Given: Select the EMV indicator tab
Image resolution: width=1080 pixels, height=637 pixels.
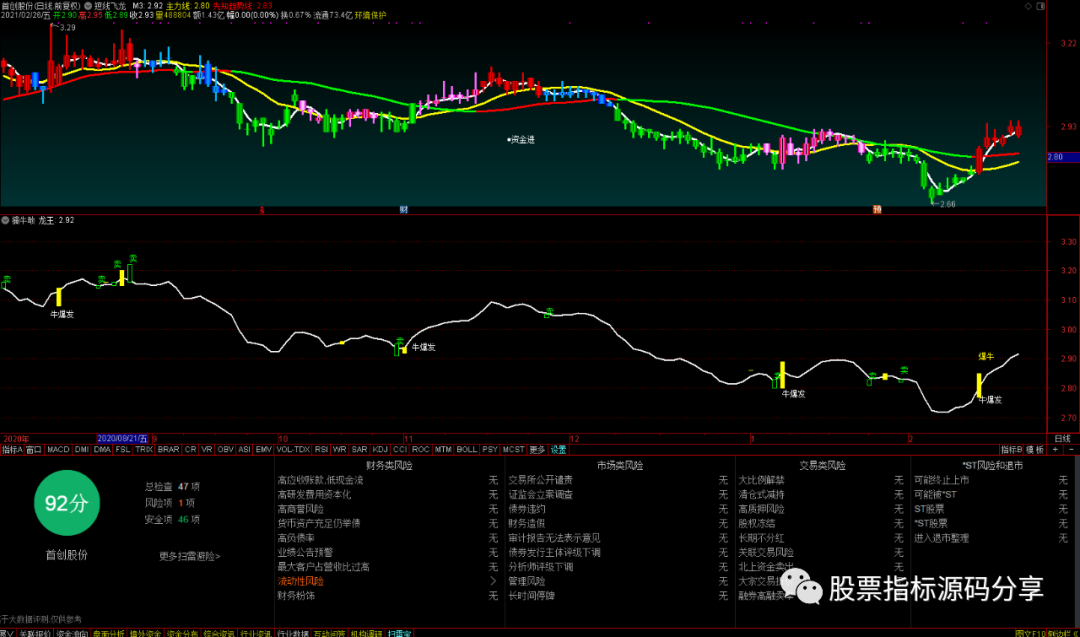Looking at the screenshot, I should coord(264,450).
